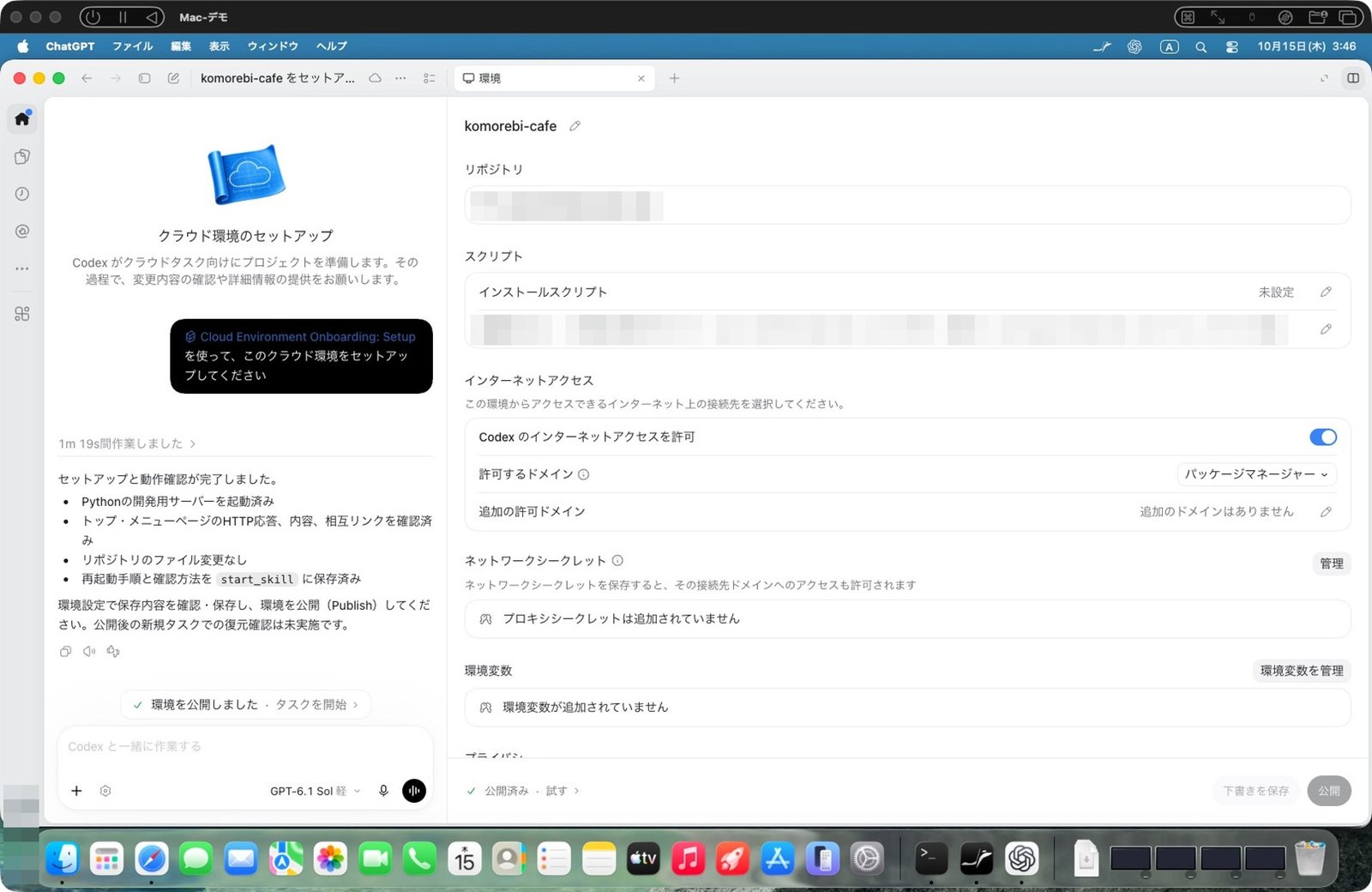Open the clock history icon in the sidebar
Image resolution: width=1372 pixels, height=892 pixels.
tap(22, 194)
